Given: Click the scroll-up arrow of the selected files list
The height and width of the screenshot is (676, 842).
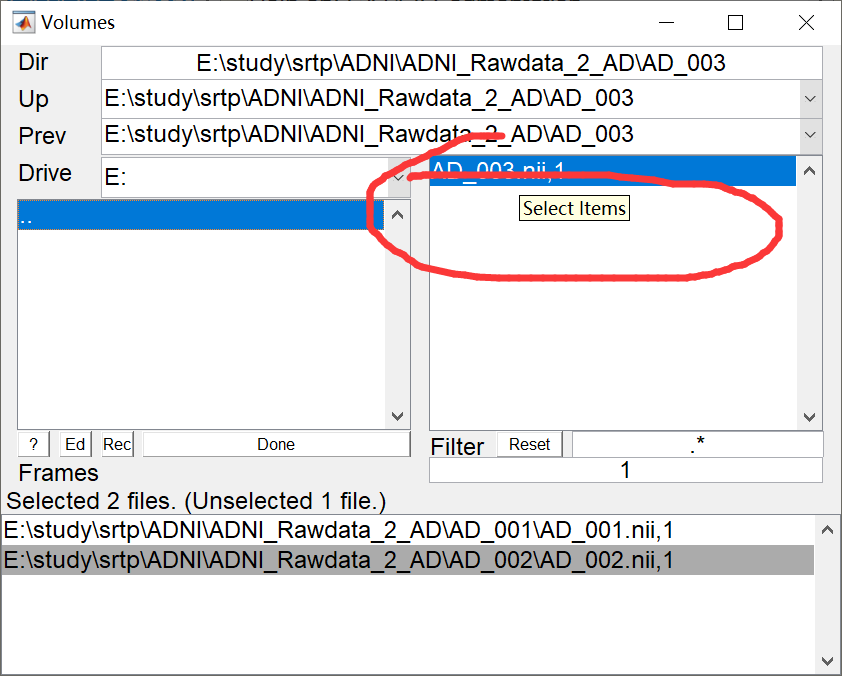Looking at the screenshot, I should (x=825, y=529).
